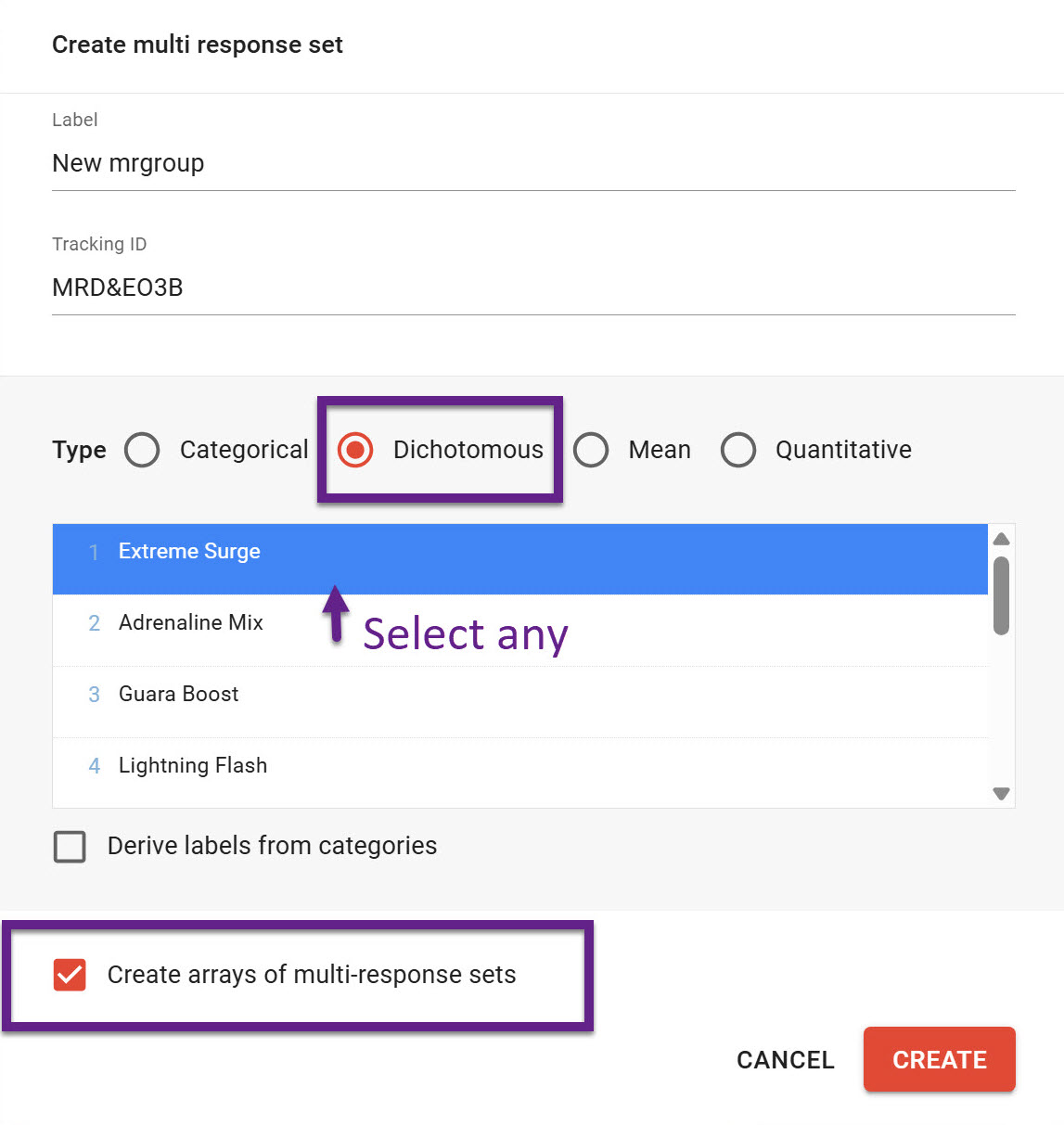Uncheck Create arrays of multi-response sets
1064x1125 pixels.
click(70, 975)
